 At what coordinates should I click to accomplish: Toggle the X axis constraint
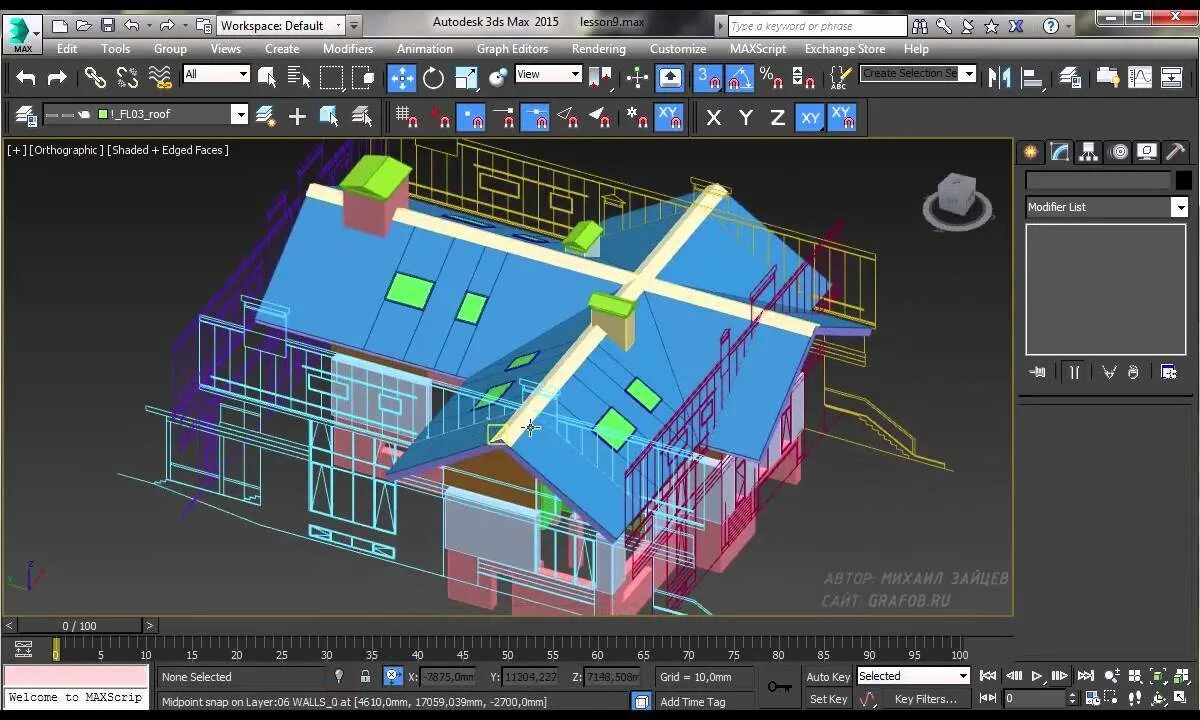714,118
